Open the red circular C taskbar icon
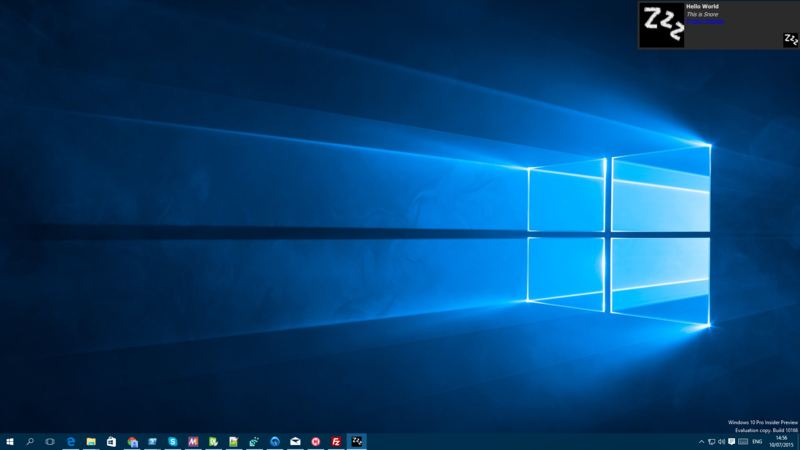The image size is (800, 450). tap(316, 442)
